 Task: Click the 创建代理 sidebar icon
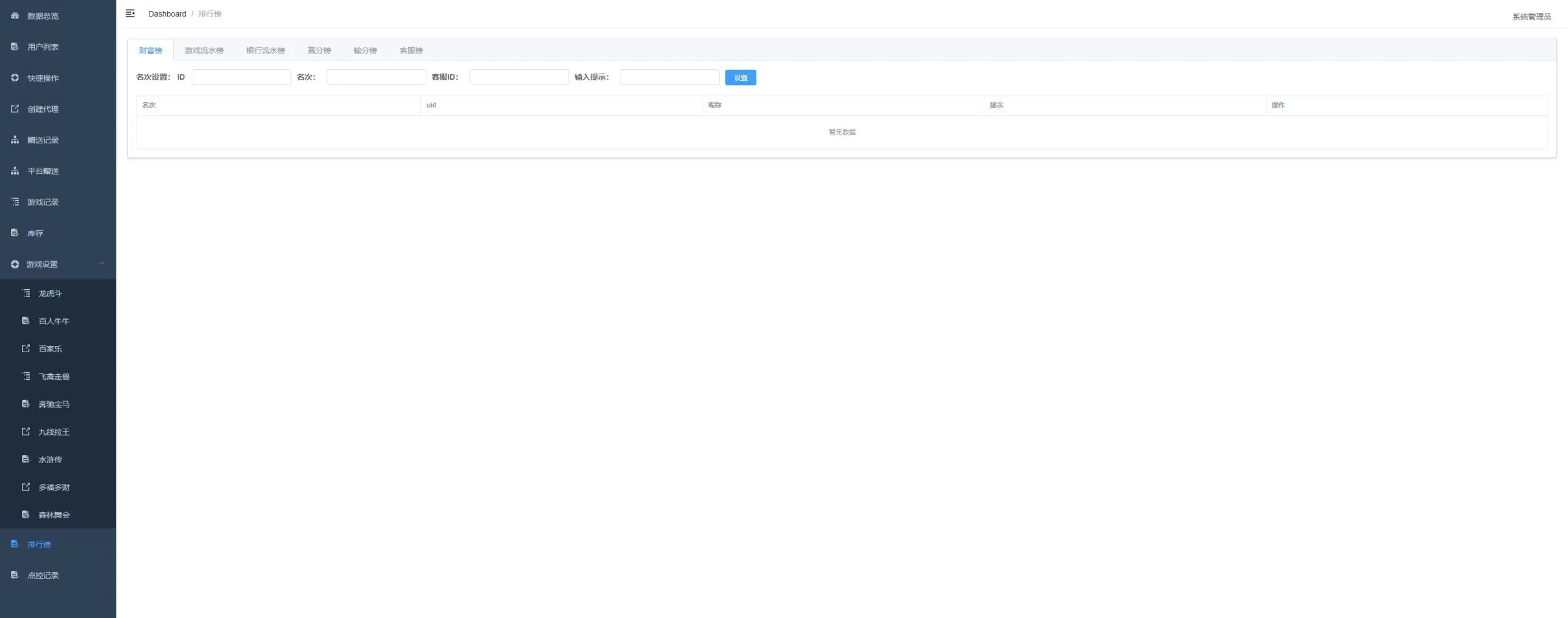[x=15, y=109]
